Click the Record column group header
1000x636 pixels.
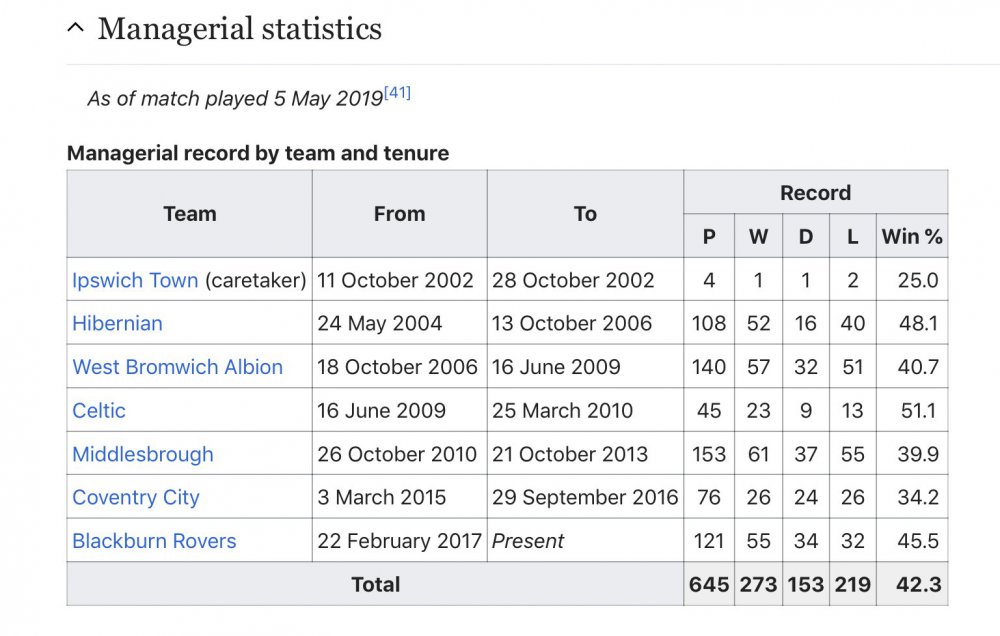point(815,193)
